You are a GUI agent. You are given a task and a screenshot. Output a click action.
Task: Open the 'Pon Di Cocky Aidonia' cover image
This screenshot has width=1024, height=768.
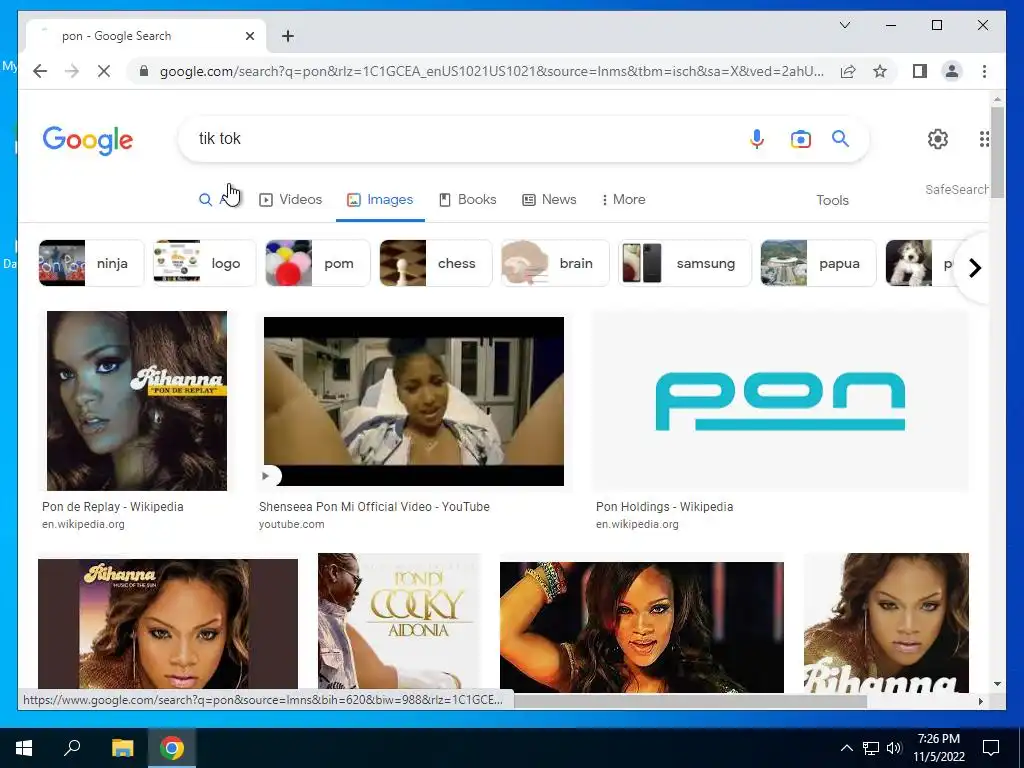[398, 621]
